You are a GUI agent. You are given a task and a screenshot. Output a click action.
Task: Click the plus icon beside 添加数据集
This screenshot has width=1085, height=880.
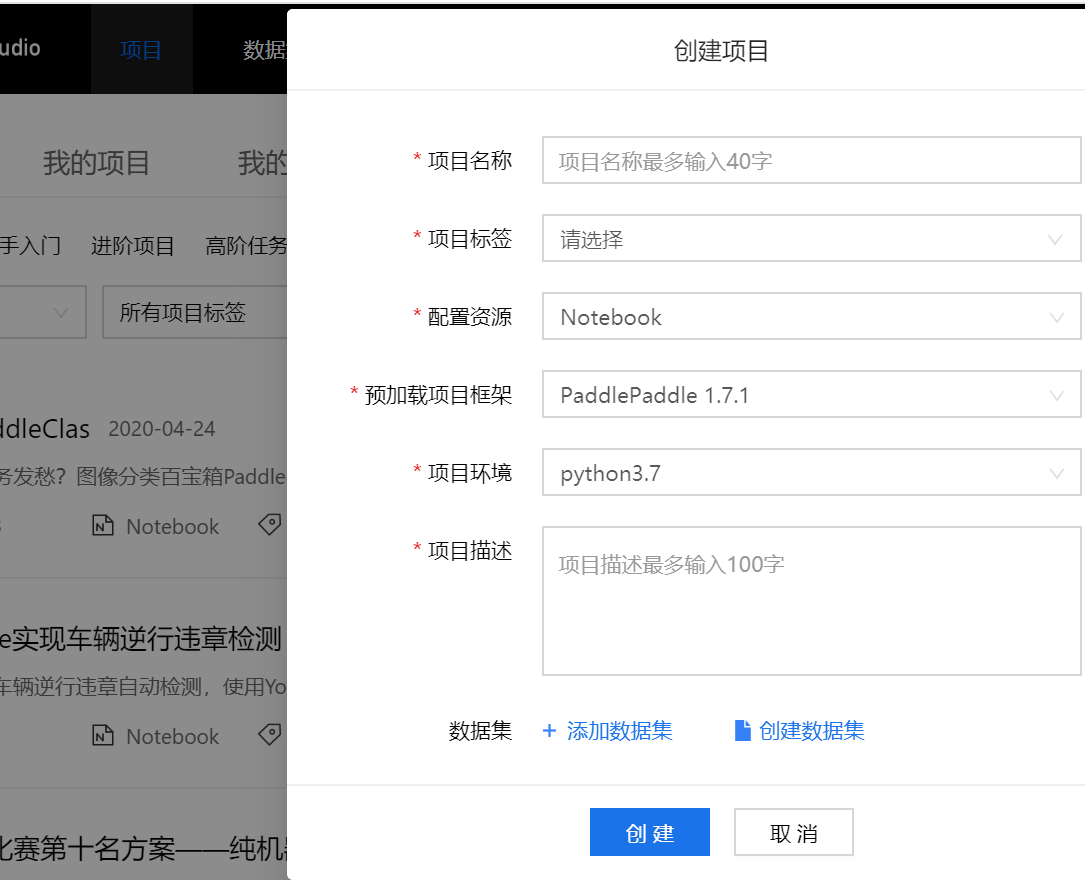coord(548,731)
